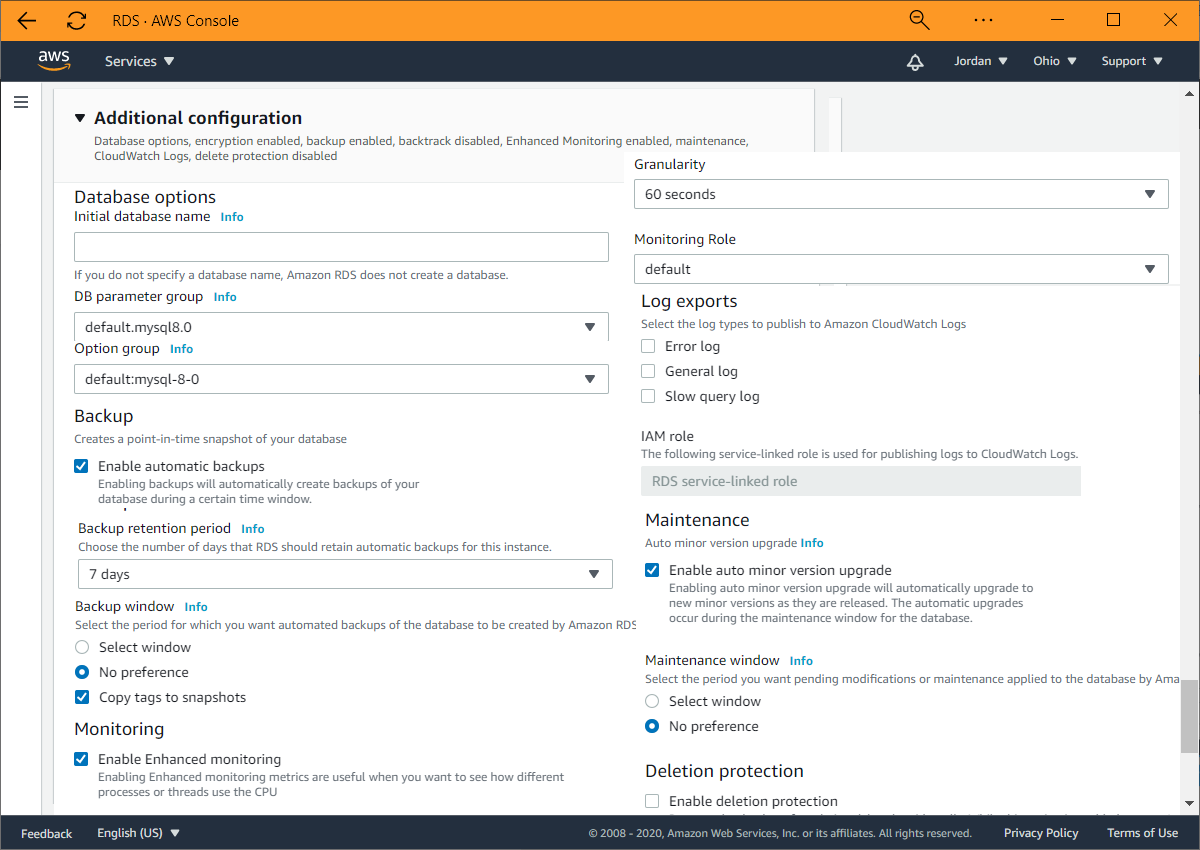Click the Database options heading

[145, 197]
